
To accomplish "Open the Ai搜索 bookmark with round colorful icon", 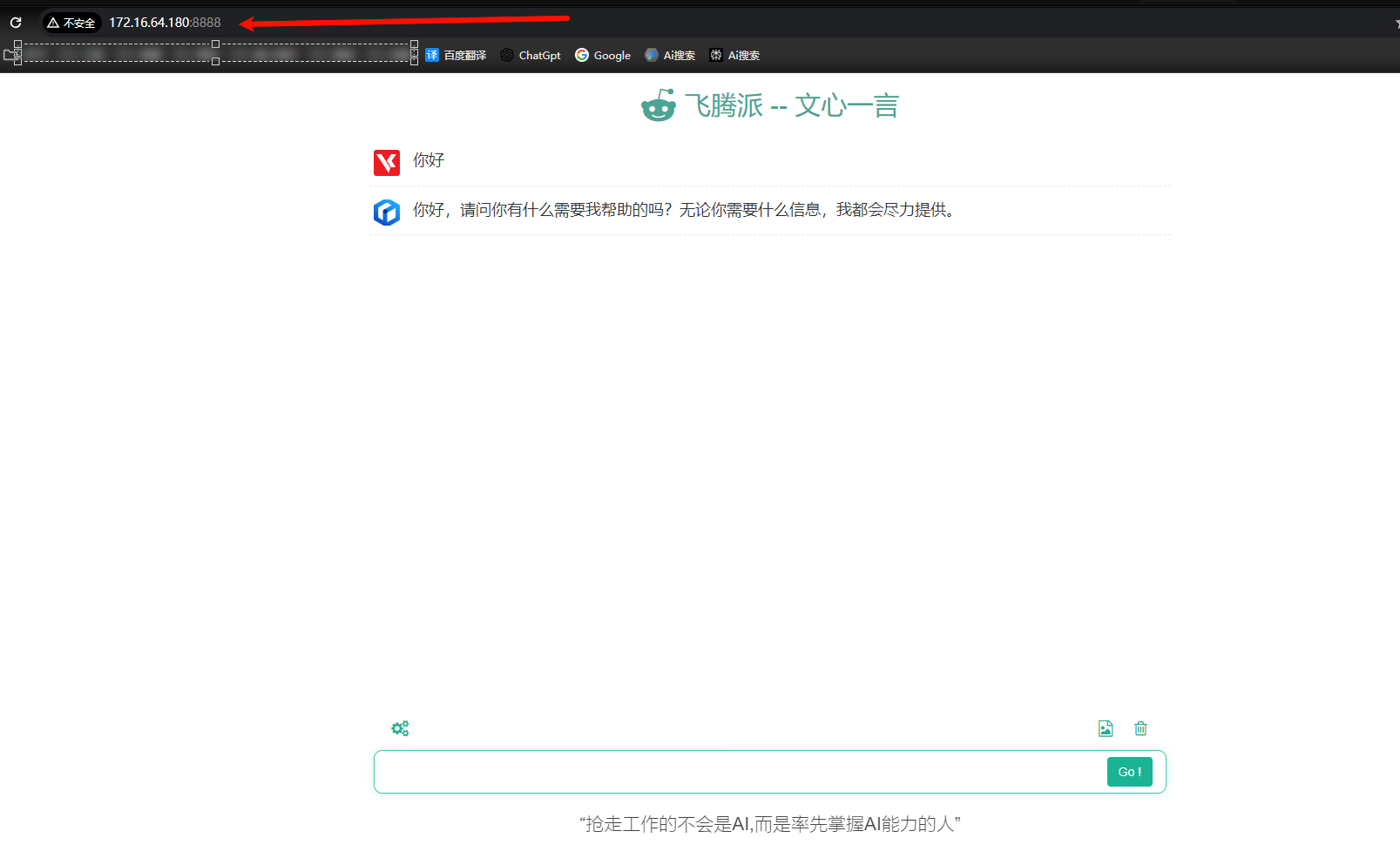I will [x=670, y=55].
